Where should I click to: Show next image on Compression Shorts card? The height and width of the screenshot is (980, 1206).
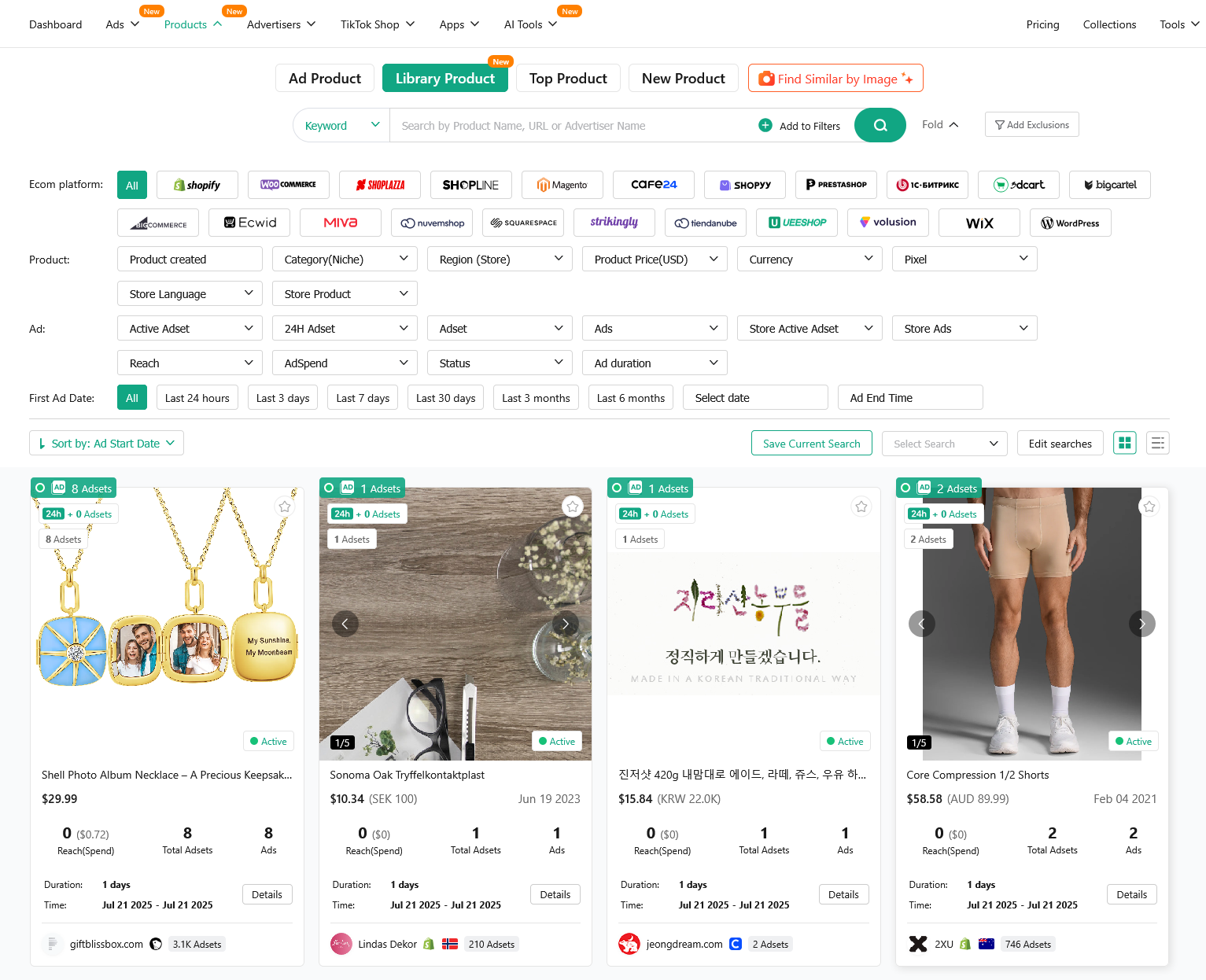point(1142,624)
